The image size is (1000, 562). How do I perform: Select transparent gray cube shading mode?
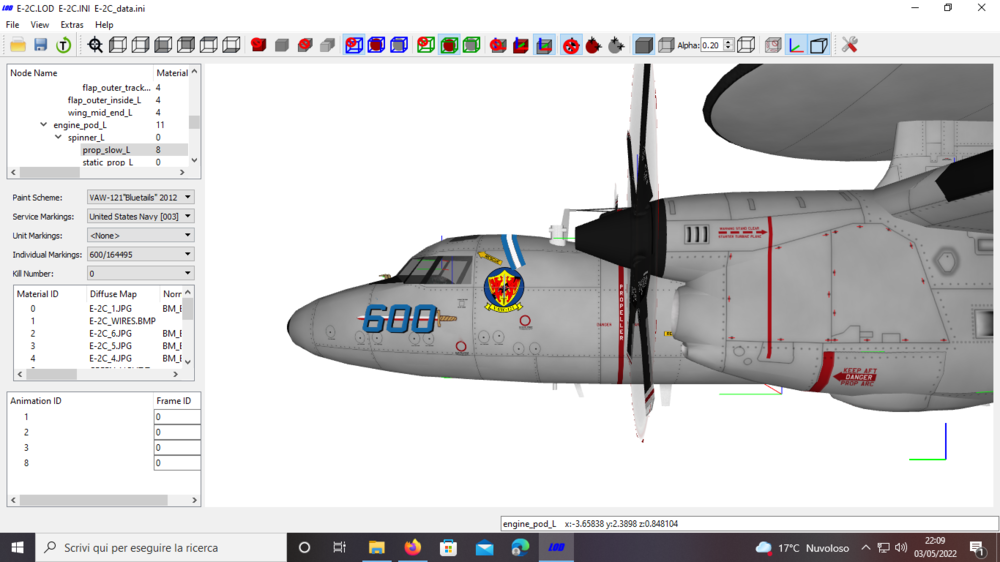666,45
